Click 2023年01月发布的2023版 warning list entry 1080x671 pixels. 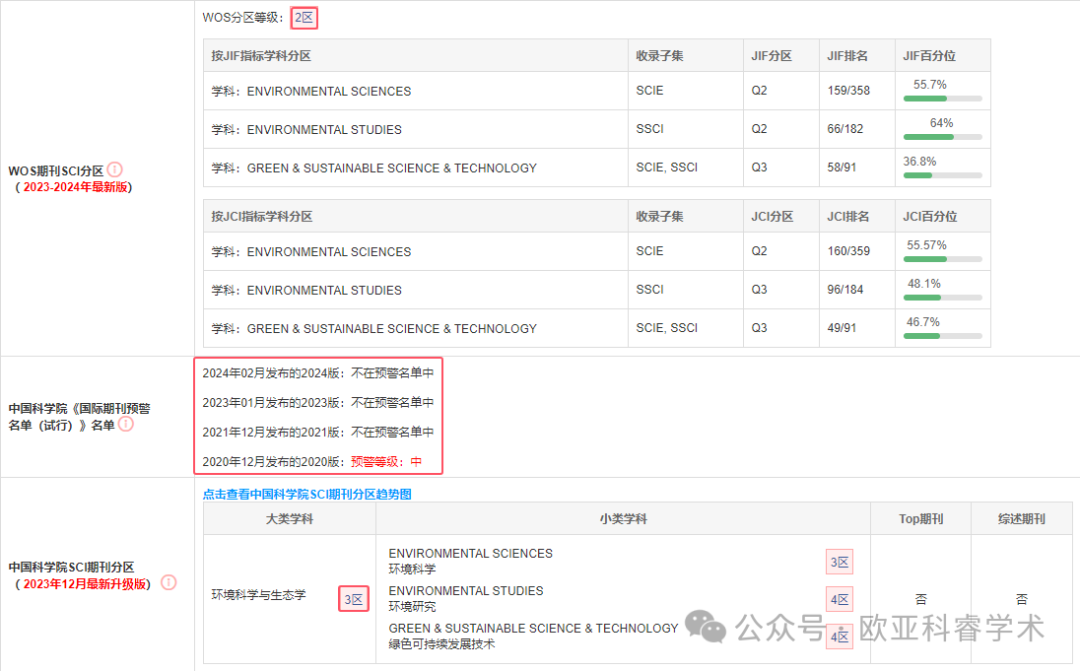pos(318,402)
